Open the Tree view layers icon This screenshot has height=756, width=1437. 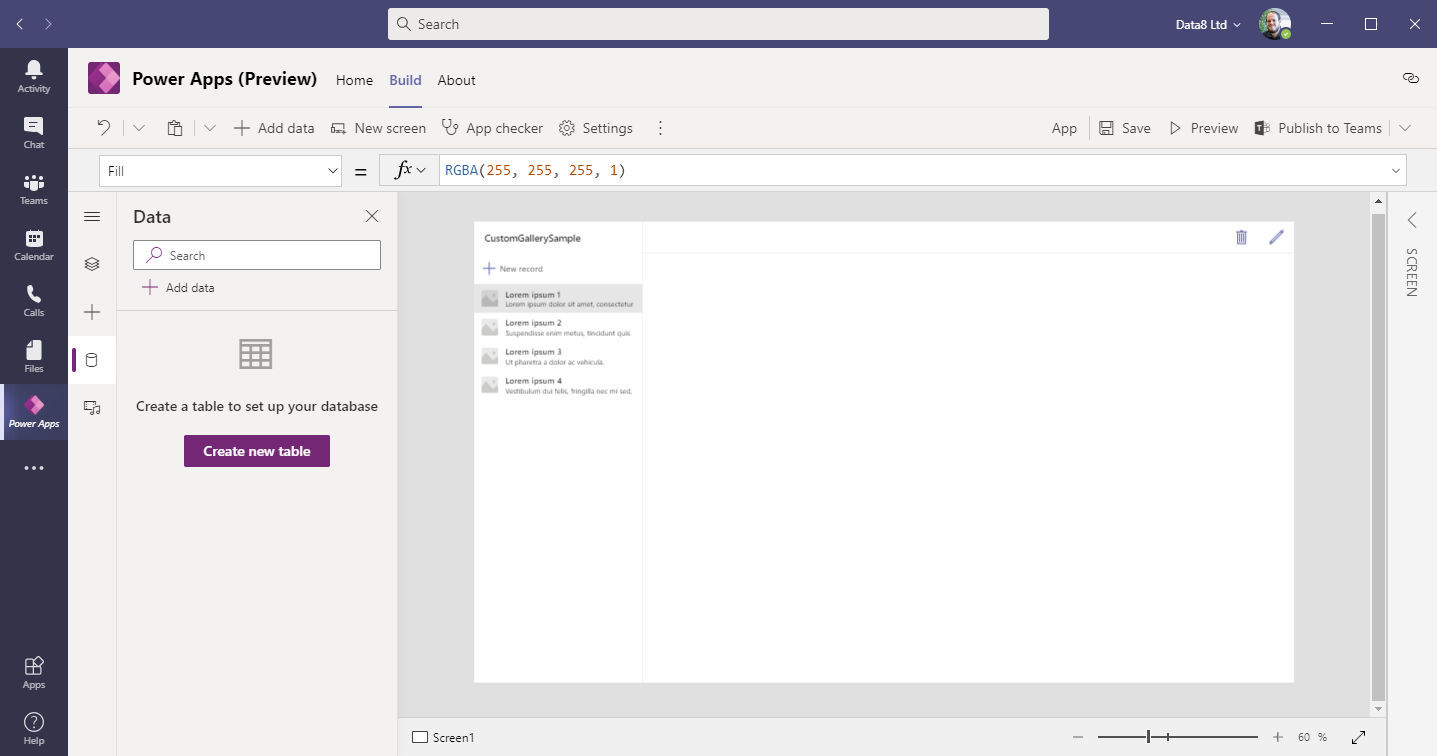point(92,264)
